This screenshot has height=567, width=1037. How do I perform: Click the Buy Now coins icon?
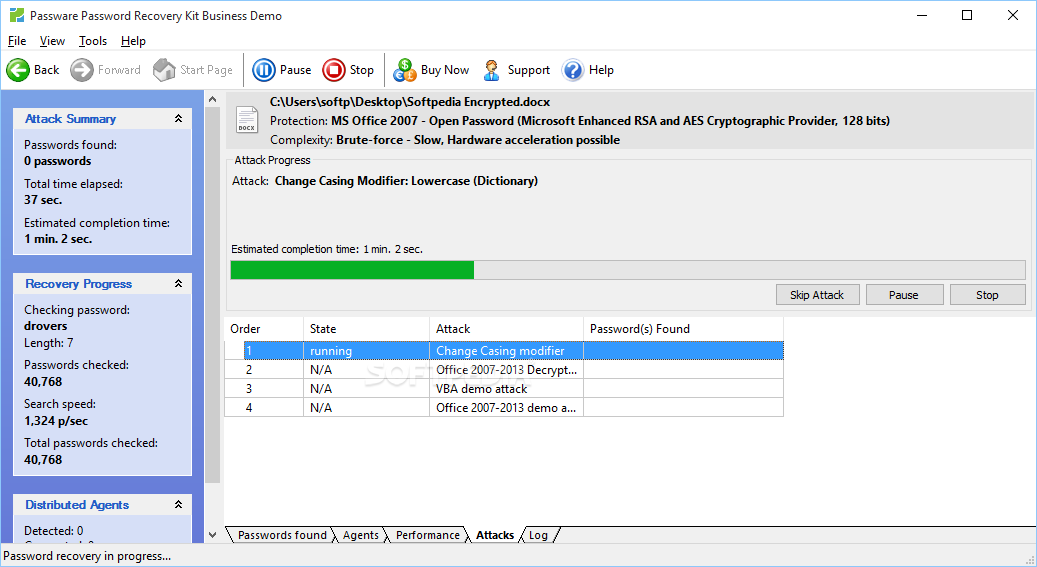point(405,69)
